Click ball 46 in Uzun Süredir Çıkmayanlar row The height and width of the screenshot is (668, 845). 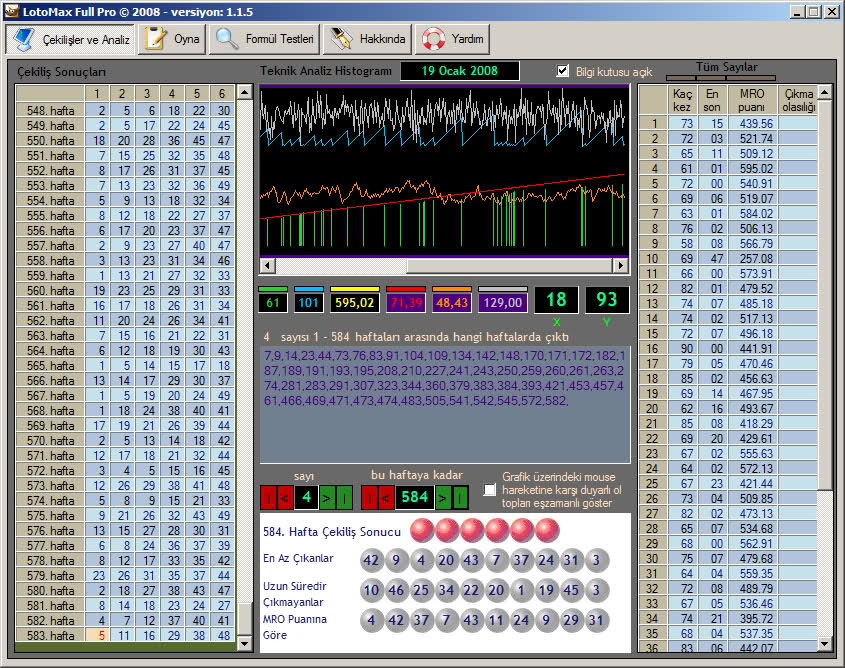click(396, 590)
